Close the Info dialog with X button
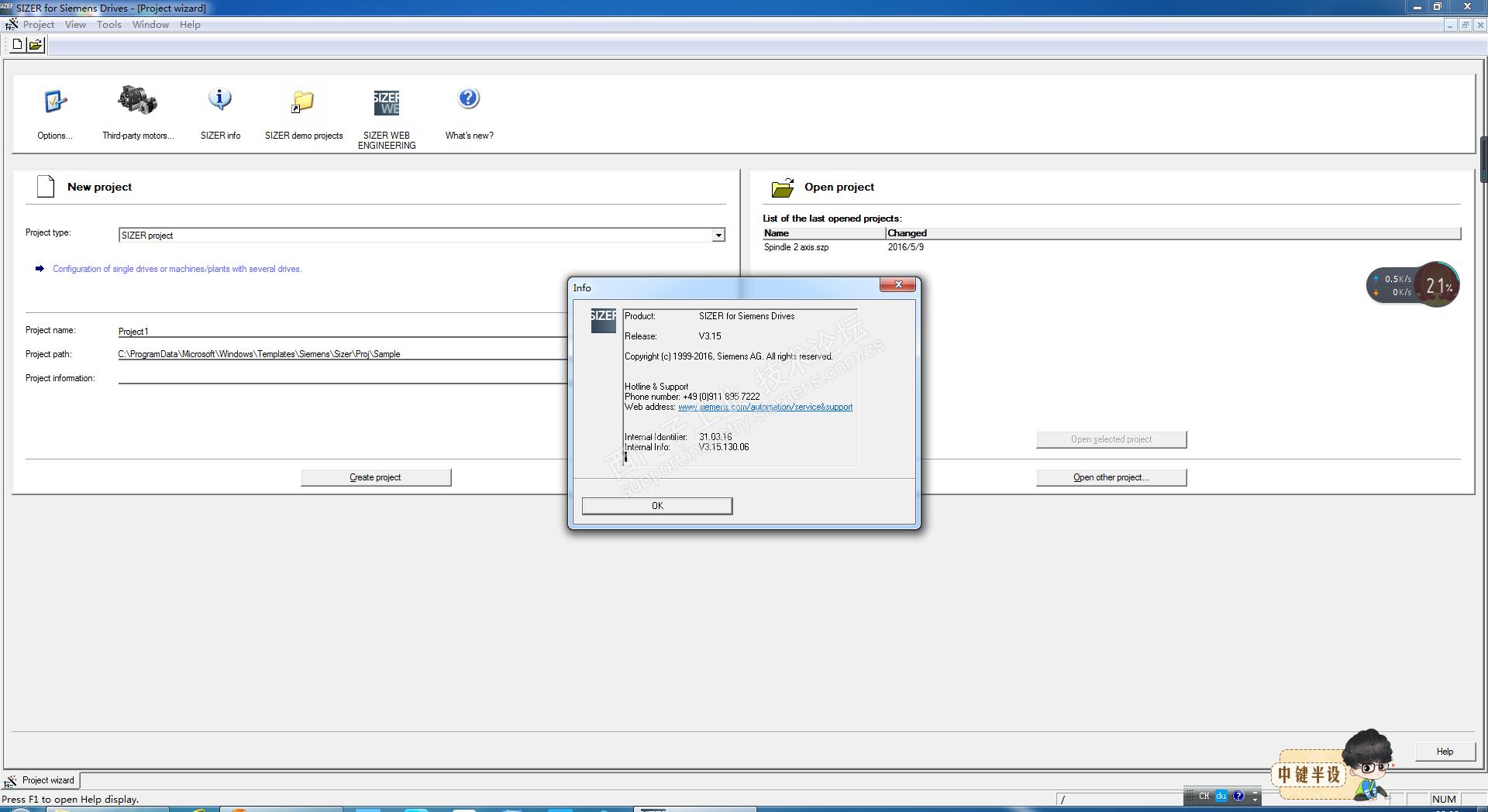Image resolution: width=1488 pixels, height=812 pixels. click(898, 284)
